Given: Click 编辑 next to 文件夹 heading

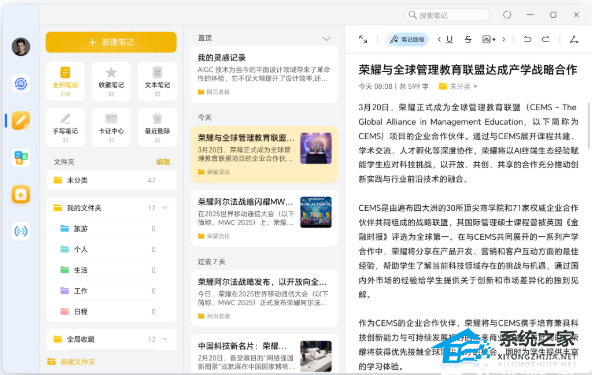Looking at the screenshot, I should tap(163, 162).
